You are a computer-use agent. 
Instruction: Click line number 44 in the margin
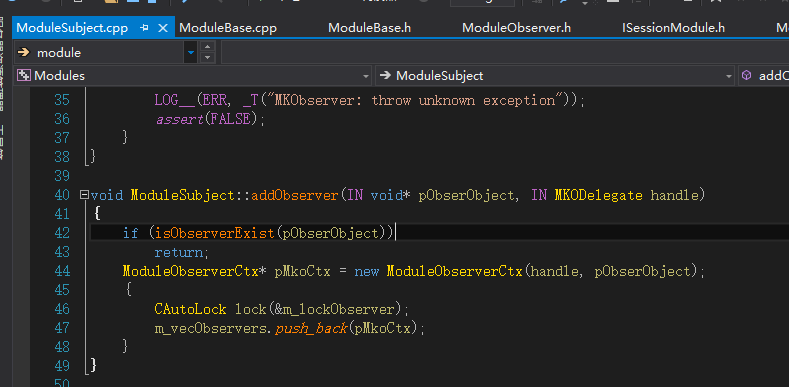pos(61,271)
